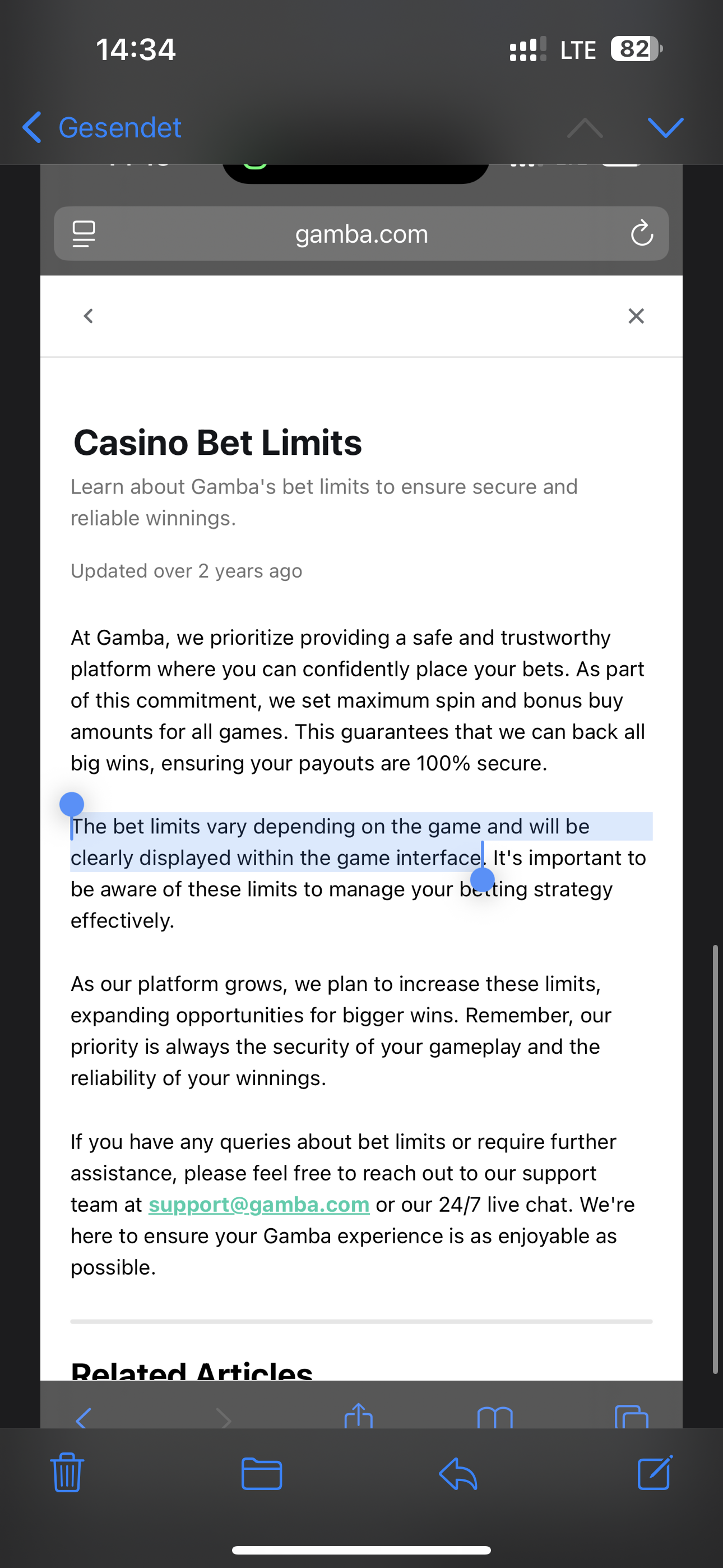Jump to next message with down chevron

666,128
